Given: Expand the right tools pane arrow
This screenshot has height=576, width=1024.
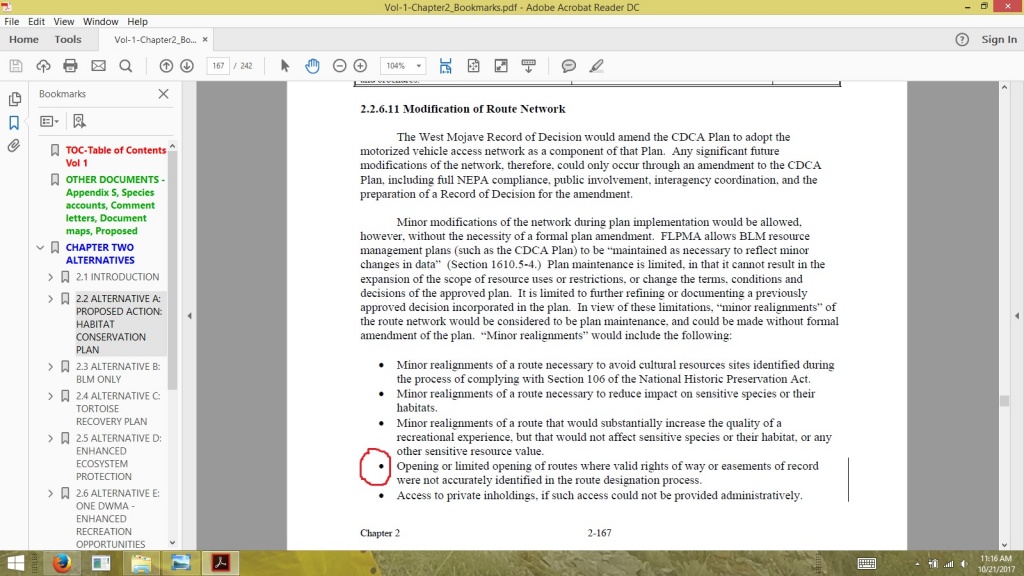Looking at the screenshot, I should click(x=1017, y=315).
